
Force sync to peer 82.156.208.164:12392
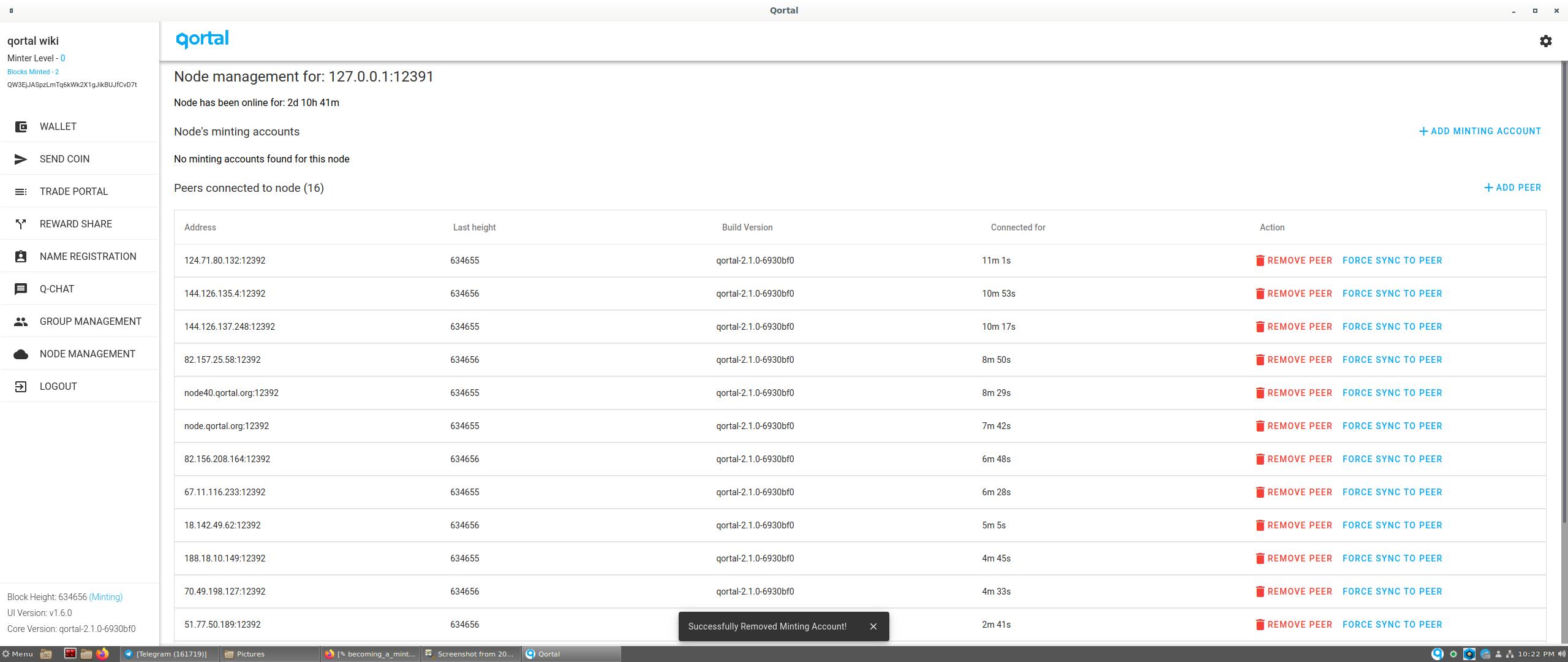point(1392,459)
